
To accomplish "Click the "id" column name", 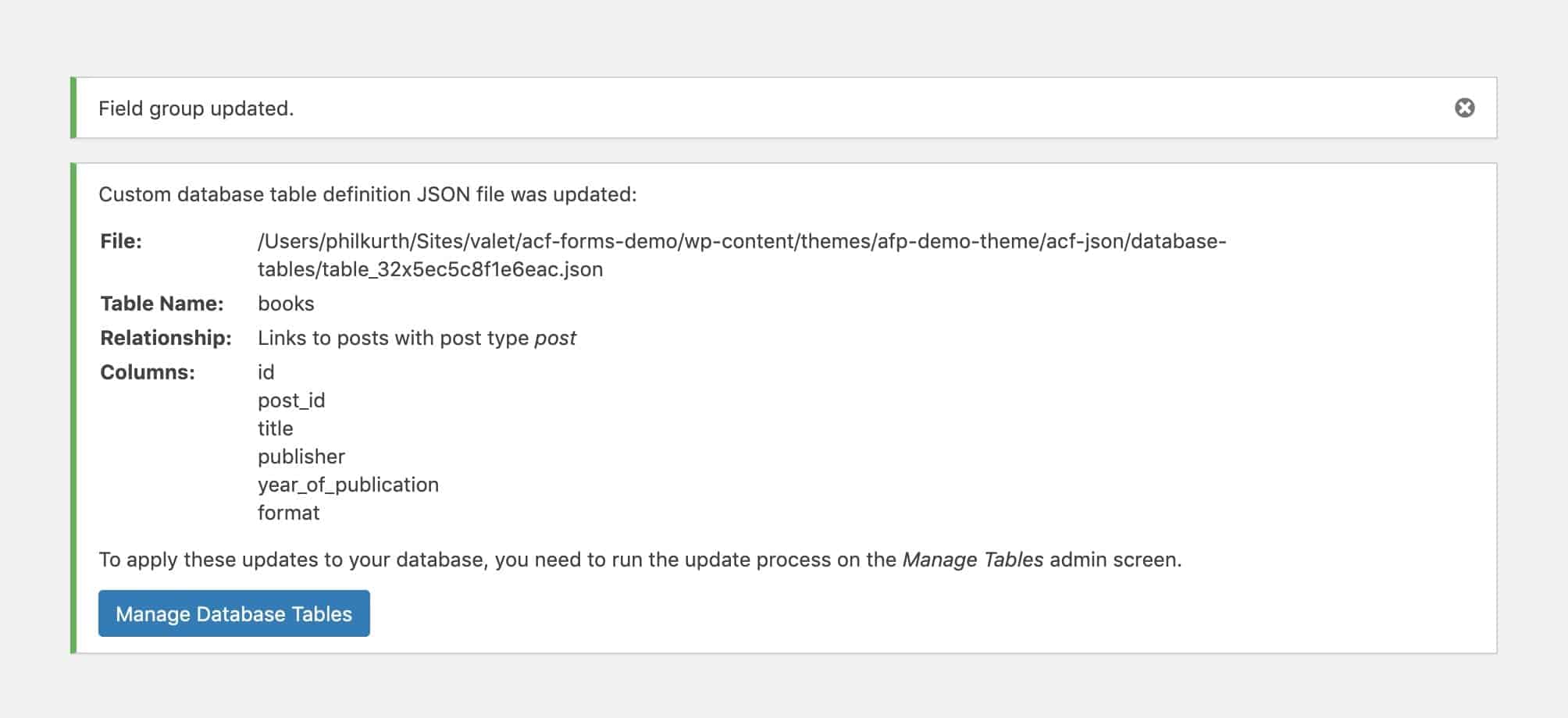I will click(266, 372).
